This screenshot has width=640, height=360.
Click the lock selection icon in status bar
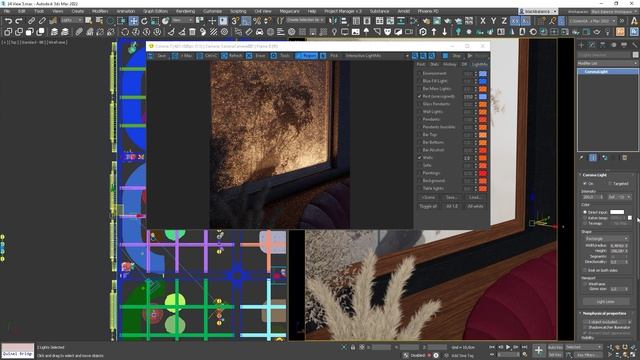pyautogui.click(x=353, y=347)
